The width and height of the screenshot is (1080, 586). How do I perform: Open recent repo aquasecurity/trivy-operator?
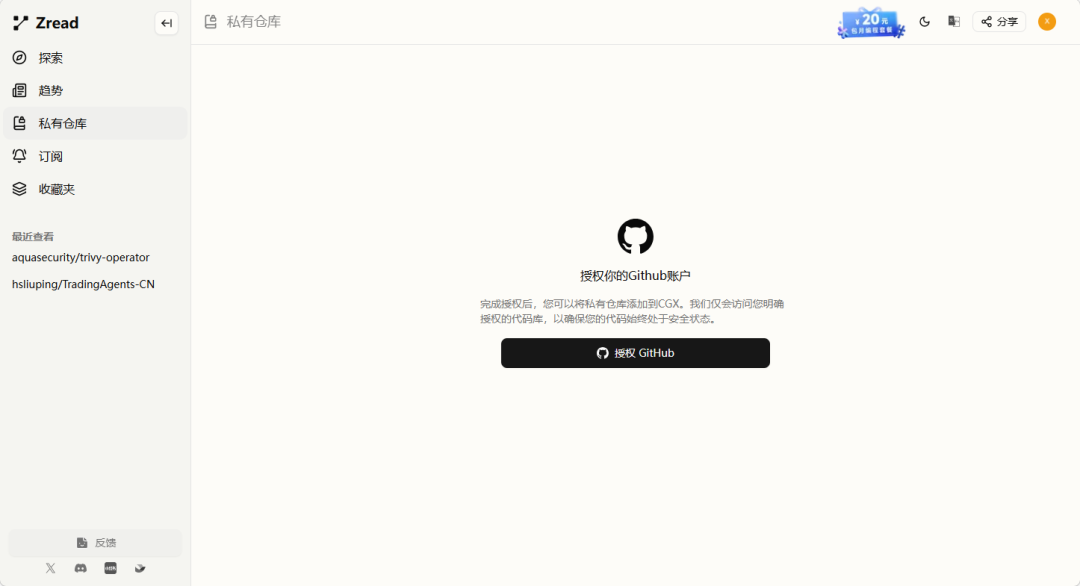tap(81, 258)
